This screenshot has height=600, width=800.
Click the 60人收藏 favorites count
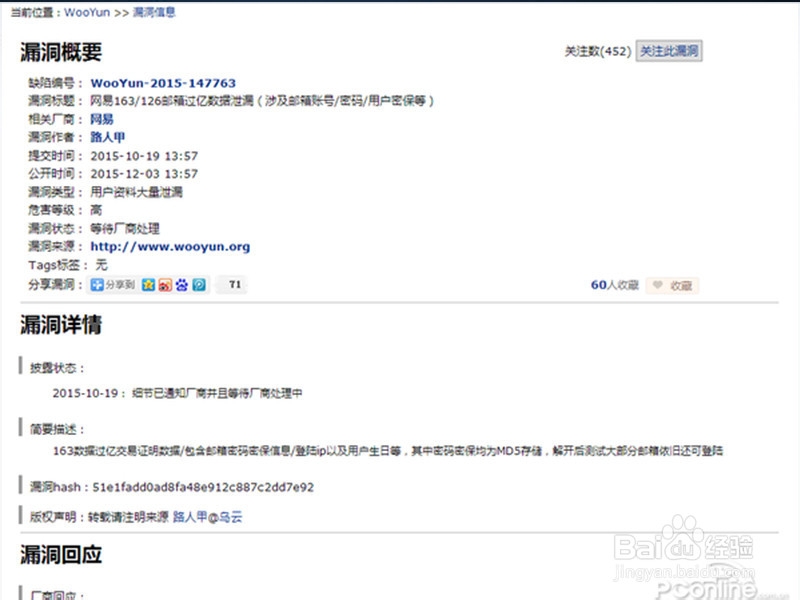[615, 285]
